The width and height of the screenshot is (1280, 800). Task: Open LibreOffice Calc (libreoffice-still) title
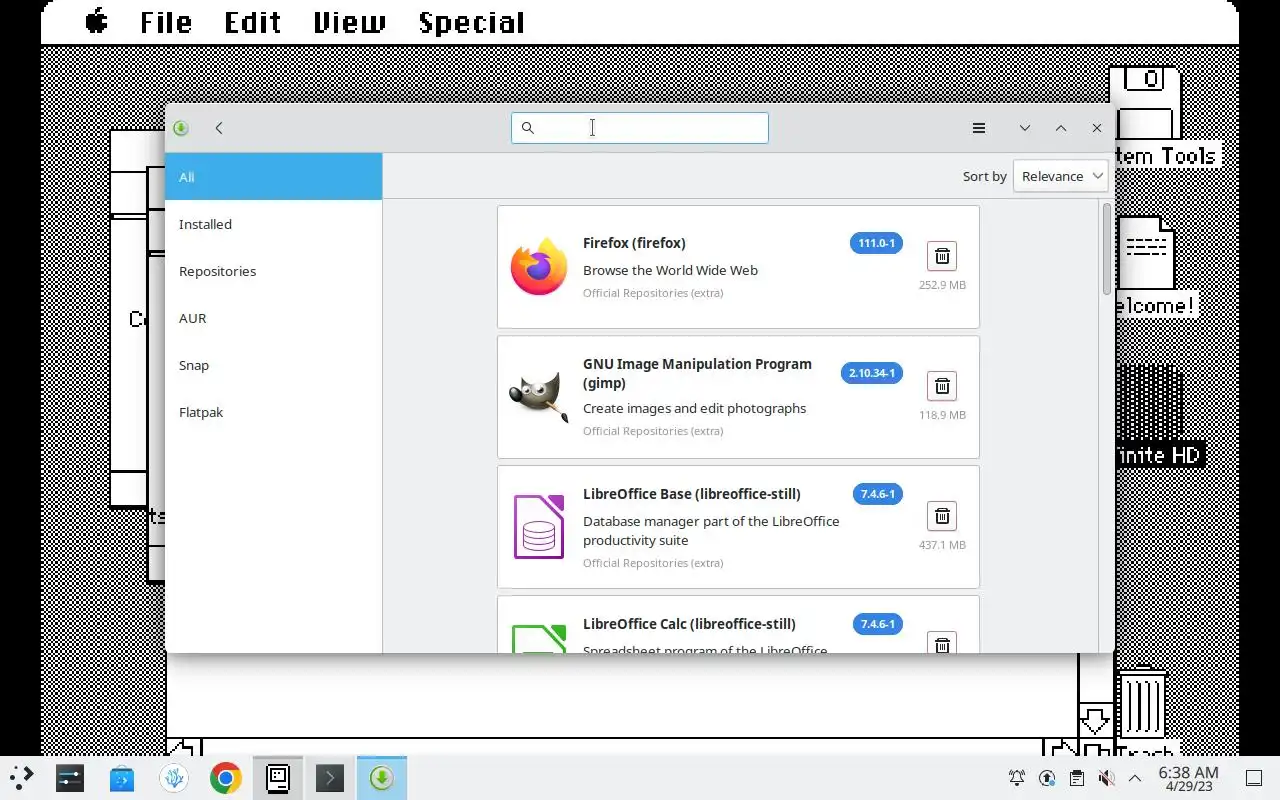pyautogui.click(x=689, y=624)
